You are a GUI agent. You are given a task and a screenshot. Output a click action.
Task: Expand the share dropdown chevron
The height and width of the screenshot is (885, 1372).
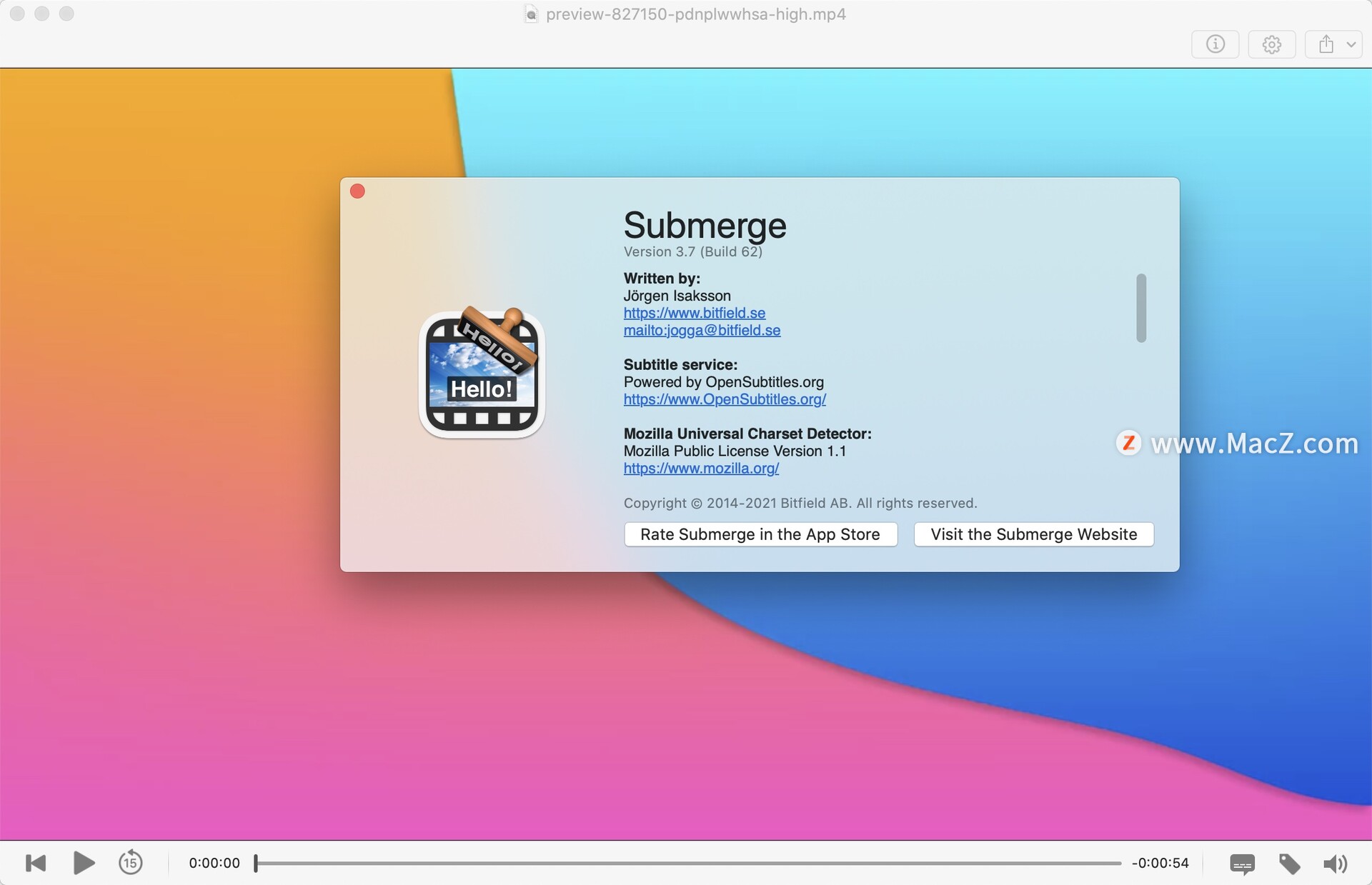(x=1351, y=44)
